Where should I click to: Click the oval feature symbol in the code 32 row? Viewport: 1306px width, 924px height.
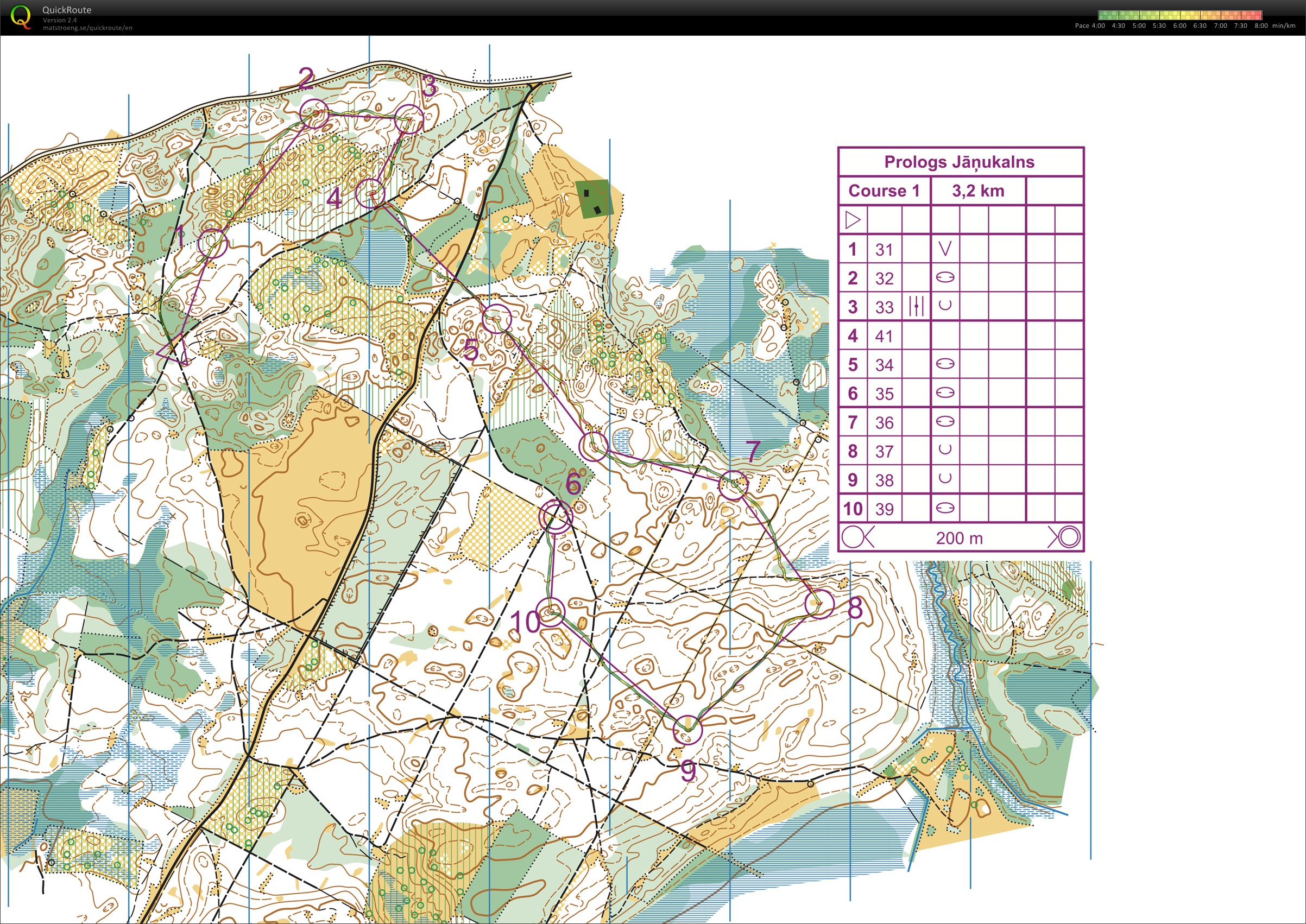[x=945, y=277]
